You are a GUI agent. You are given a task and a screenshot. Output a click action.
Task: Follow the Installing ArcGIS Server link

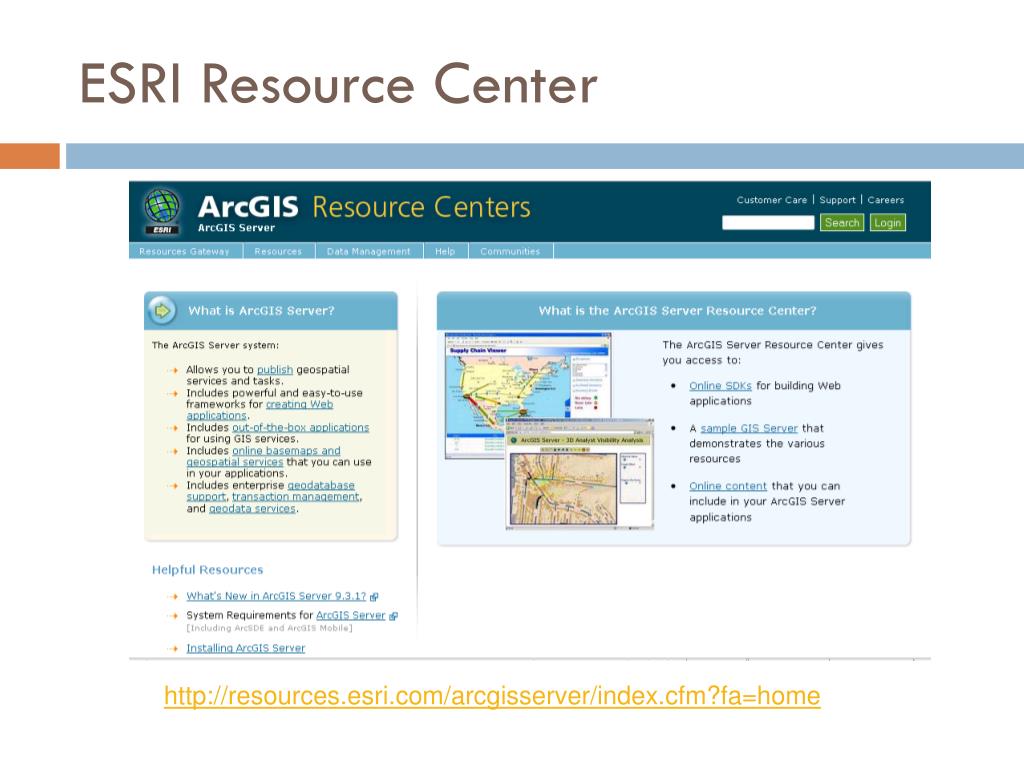[x=246, y=648]
